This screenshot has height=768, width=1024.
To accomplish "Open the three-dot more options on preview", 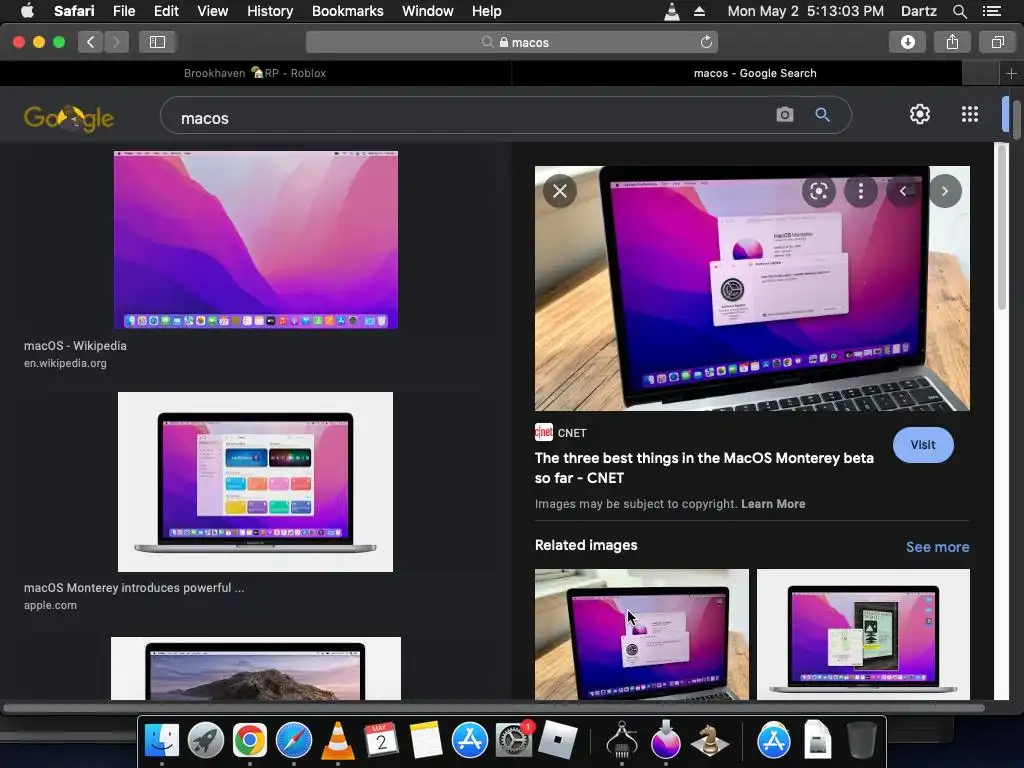I will tap(861, 191).
